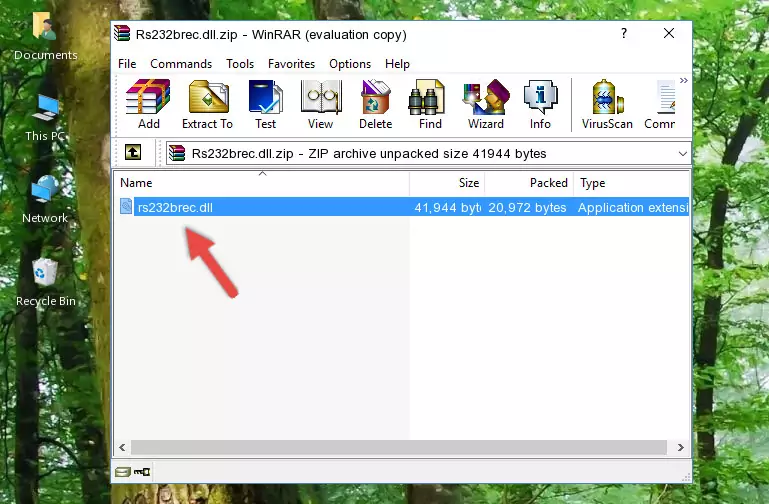Image resolution: width=769 pixels, height=504 pixels.
Task: Select the Network desktop icon
Action: coord(45,199)
